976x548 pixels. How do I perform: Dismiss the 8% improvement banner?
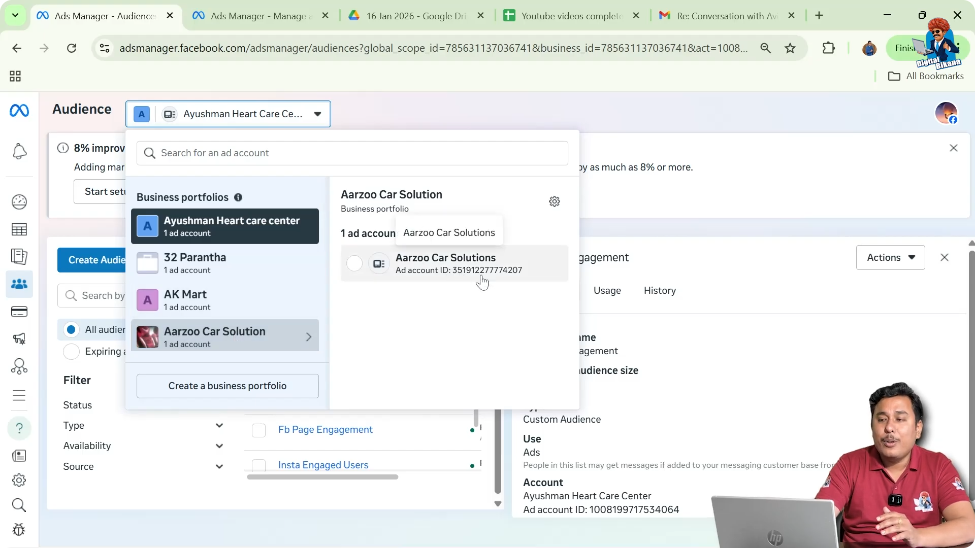coord(954,148)
